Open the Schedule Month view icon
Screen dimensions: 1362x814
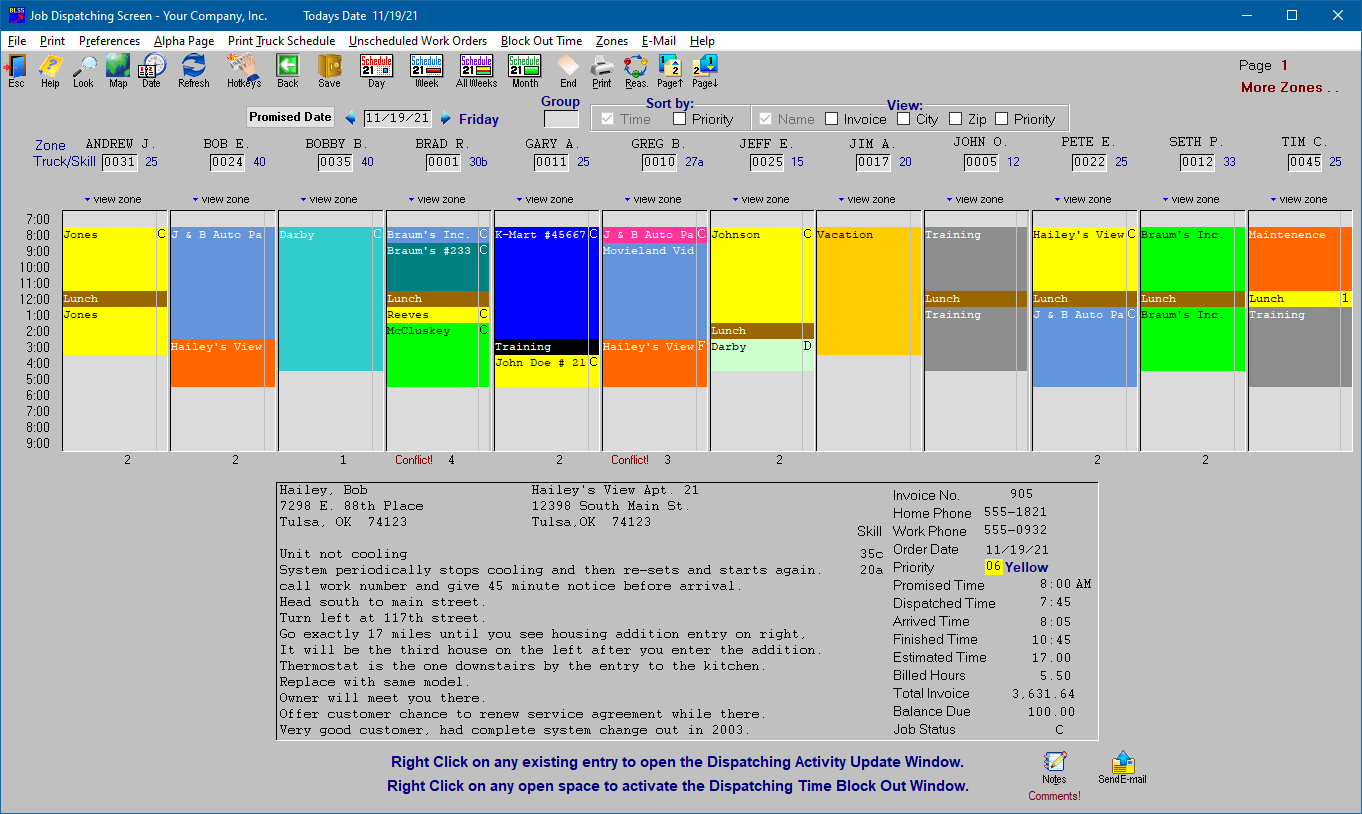click(523, 70)
